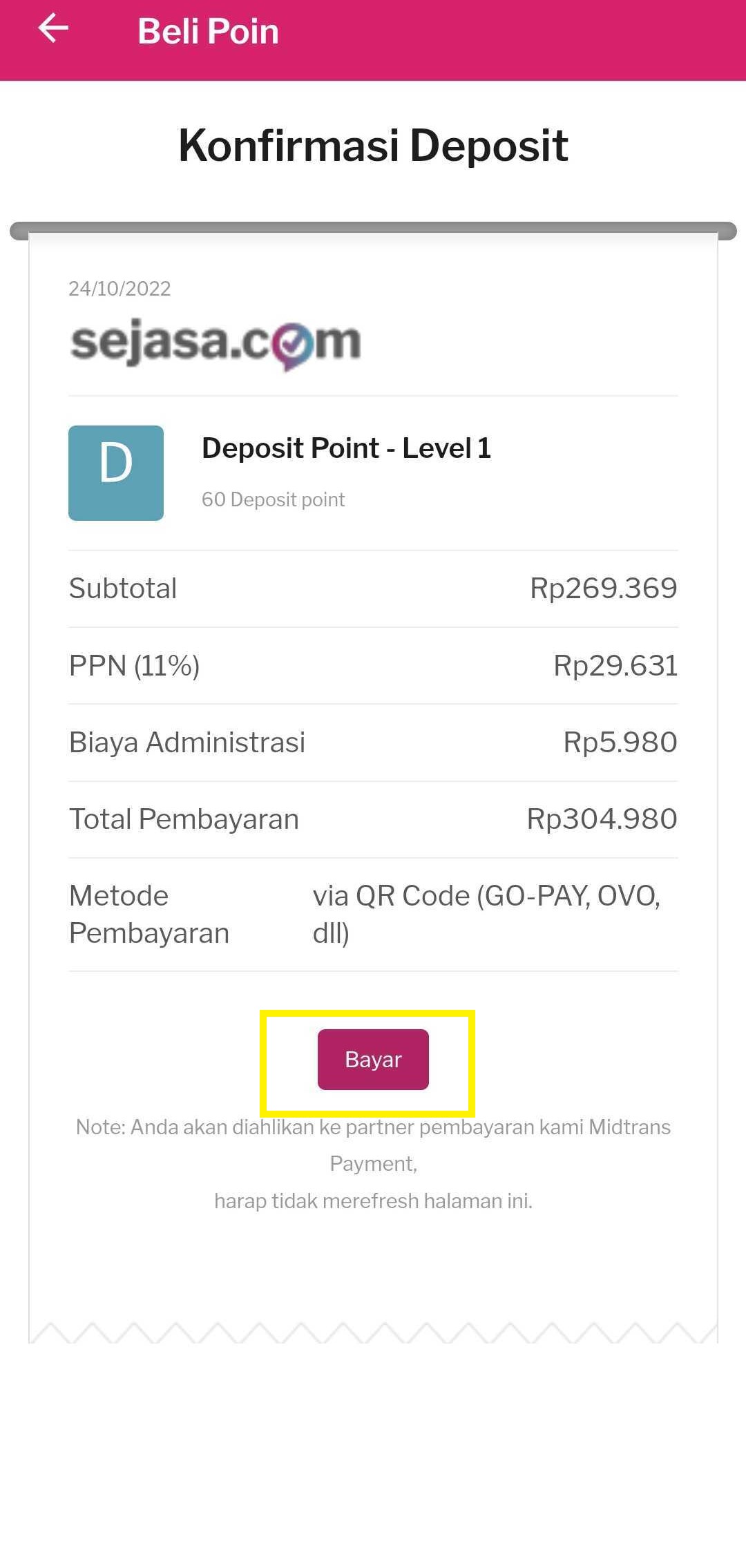746x1568 pixels.
Task: Tap the '60 Deposit point' description text
Action: tap(273, 499)
